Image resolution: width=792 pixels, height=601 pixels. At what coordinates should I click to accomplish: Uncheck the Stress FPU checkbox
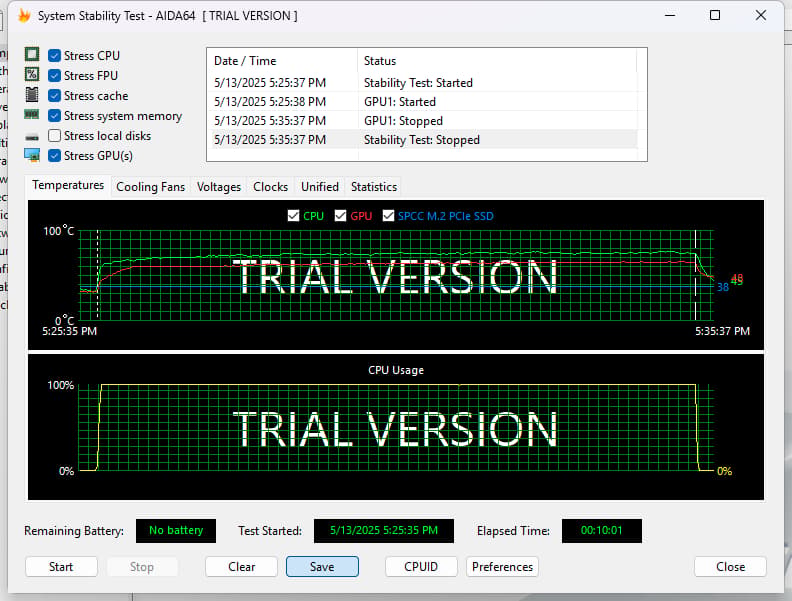(x=55, y=75)
